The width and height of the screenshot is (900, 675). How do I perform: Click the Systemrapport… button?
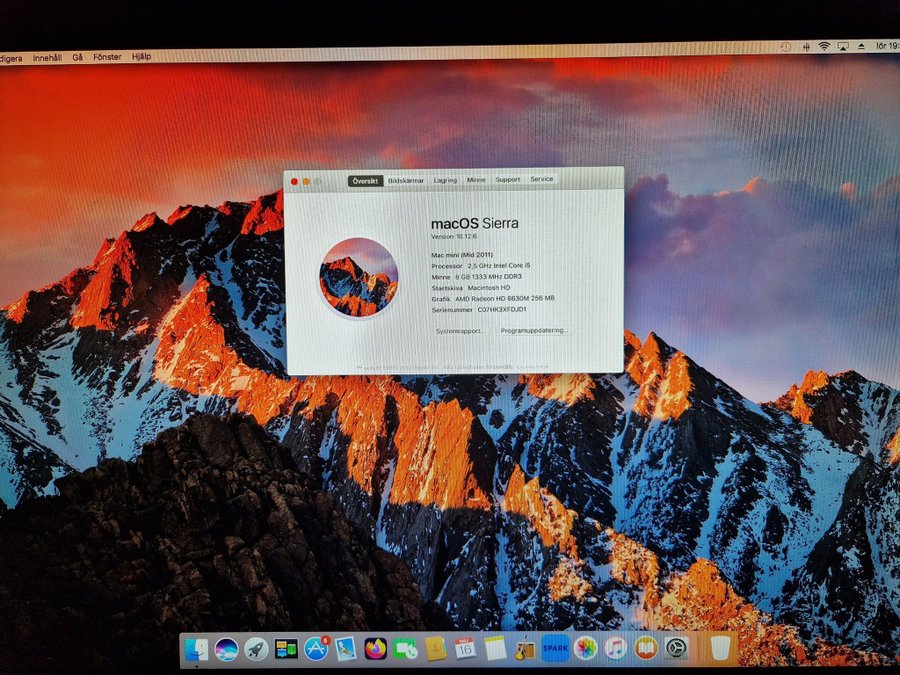tap(461, 331)
